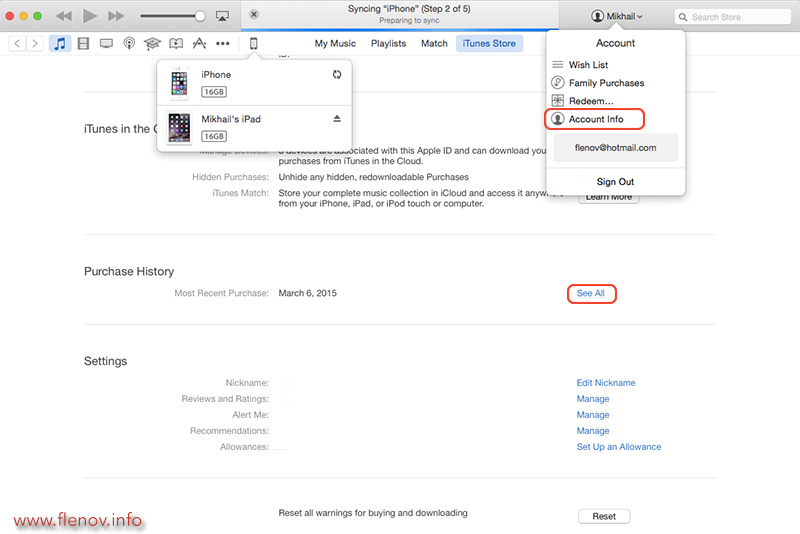Image resolution: width=800 pixels, height=534 pixels.
Task: Select the Movies library icon
Action: pyautogui.click(x=83, y=43)
